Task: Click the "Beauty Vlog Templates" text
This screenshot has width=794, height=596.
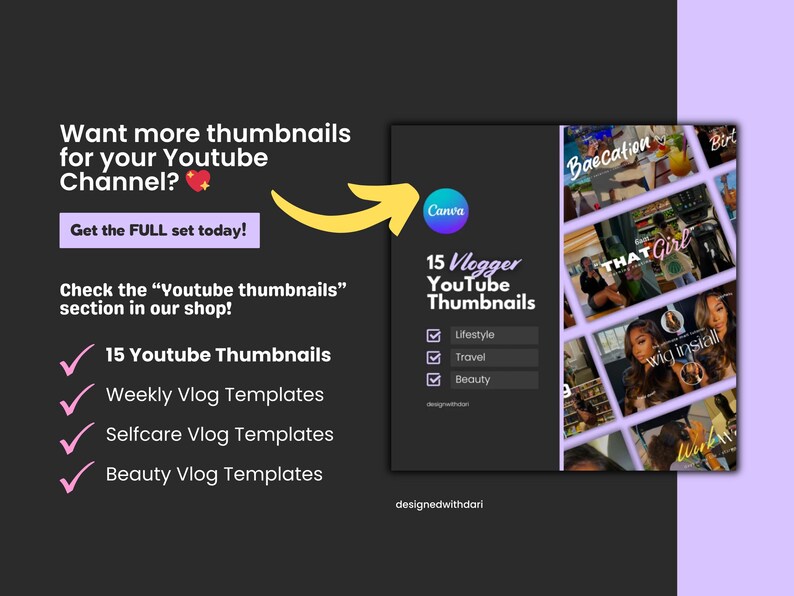Action: pyautogui.click(x=214, y=475)
